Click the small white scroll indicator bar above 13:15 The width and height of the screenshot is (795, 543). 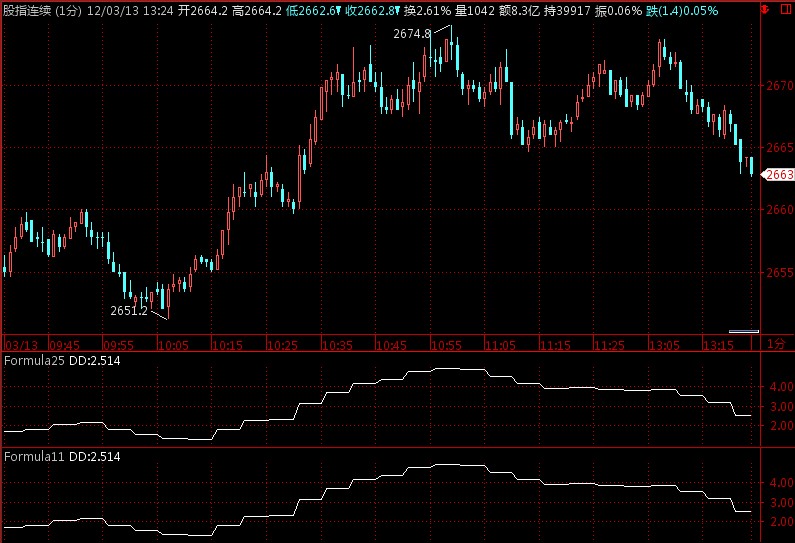click(x=744, y=332)
